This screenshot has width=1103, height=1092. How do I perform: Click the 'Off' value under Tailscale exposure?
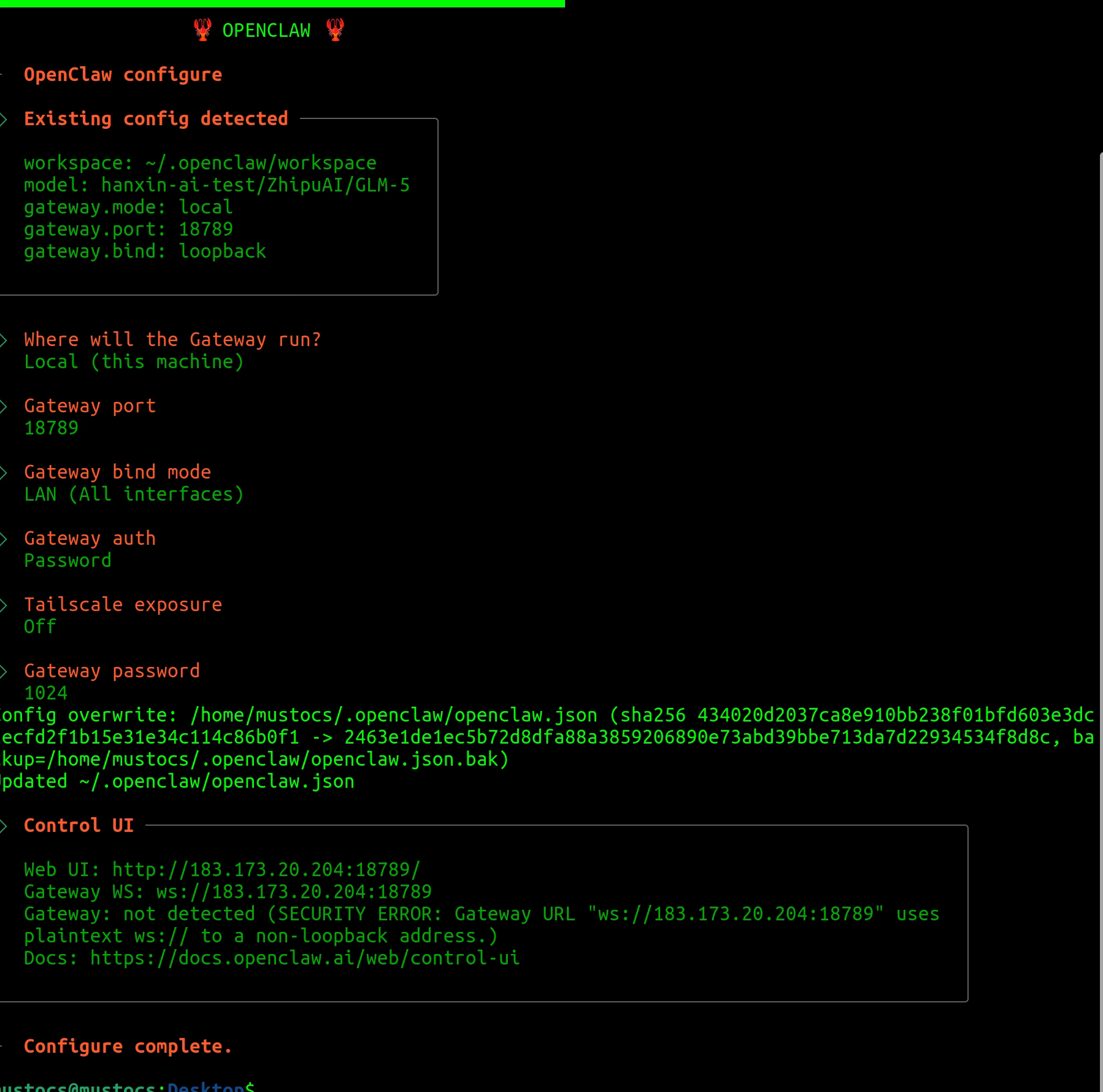pyautogui.click(x=40, y=627)
